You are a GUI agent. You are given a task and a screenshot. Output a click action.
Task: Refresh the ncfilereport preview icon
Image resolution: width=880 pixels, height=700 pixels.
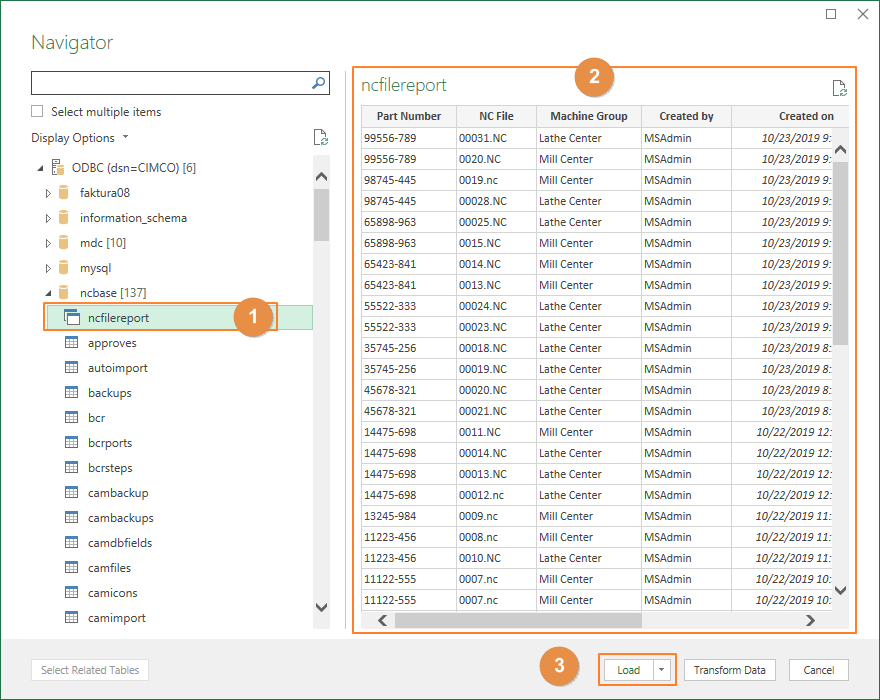click(x=839, y=88)
